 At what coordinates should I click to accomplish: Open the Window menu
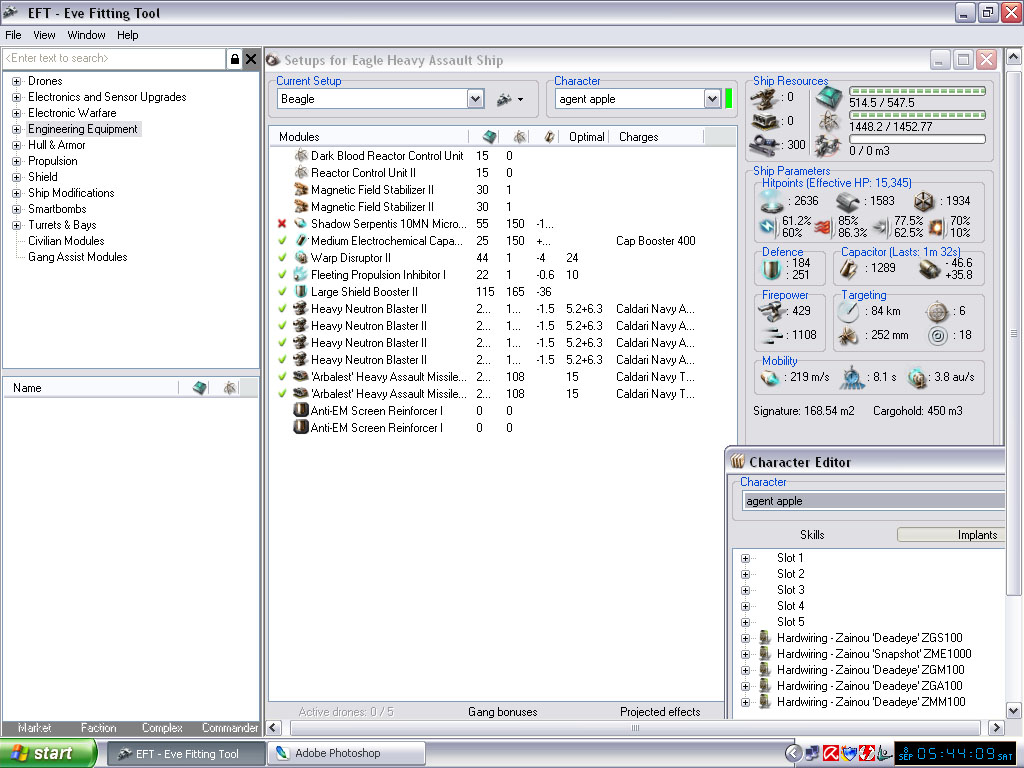pyautogui.click(x=86, y=35)
